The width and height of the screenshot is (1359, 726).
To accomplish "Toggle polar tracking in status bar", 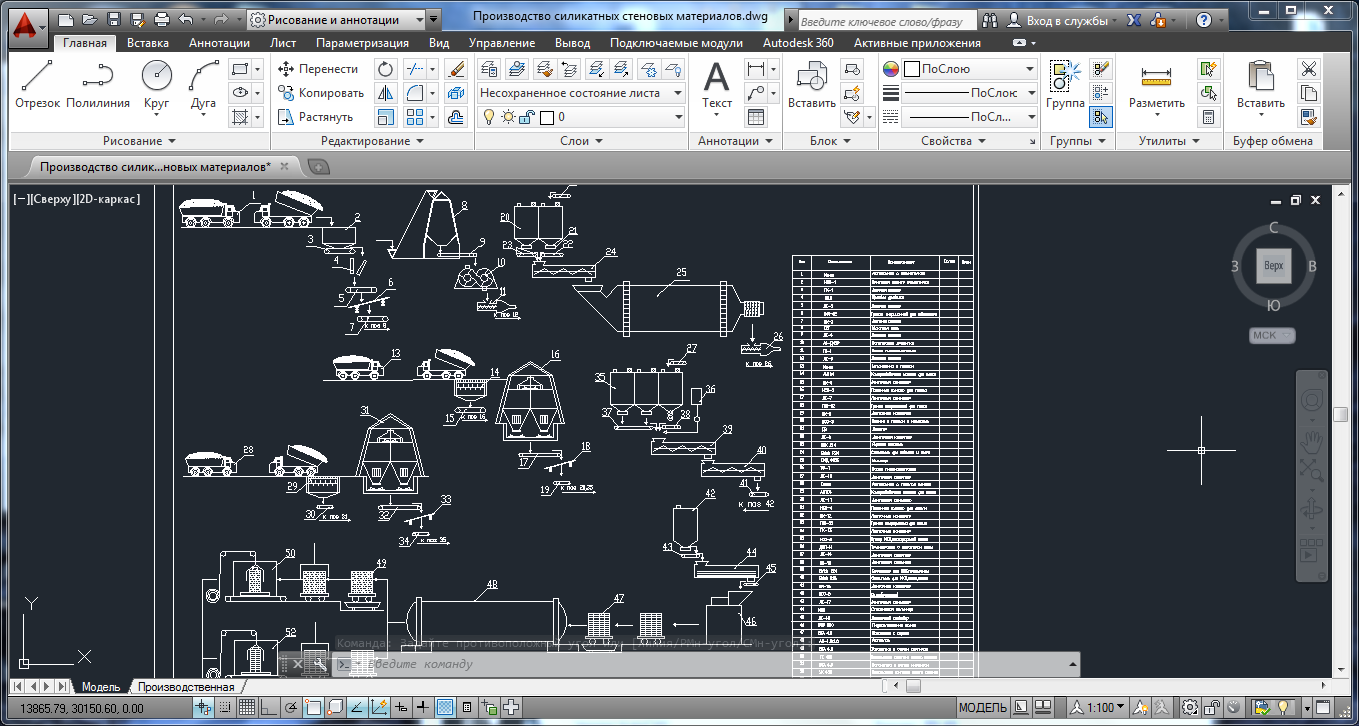I will click(290, 708).
